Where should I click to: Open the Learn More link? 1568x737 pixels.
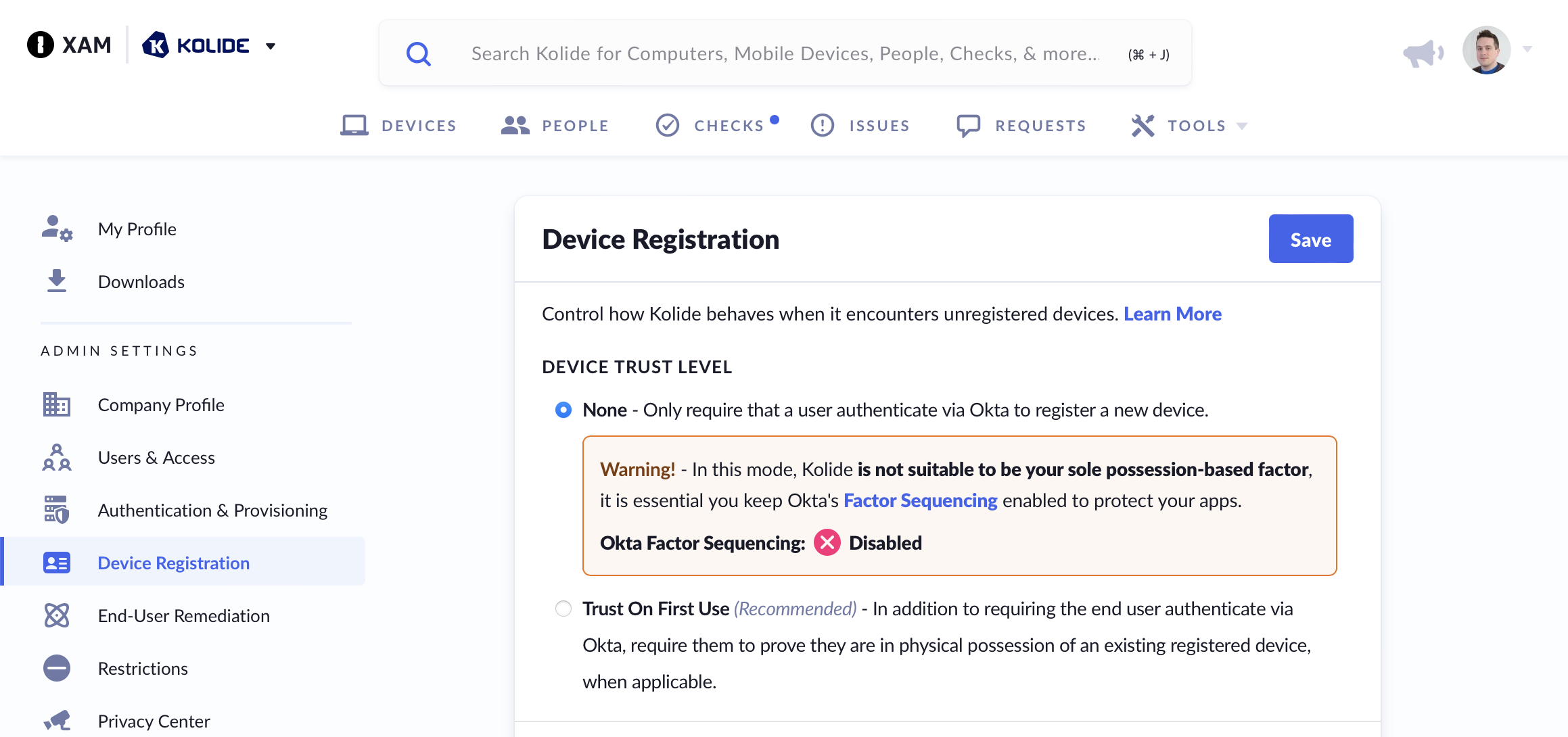1172,314
